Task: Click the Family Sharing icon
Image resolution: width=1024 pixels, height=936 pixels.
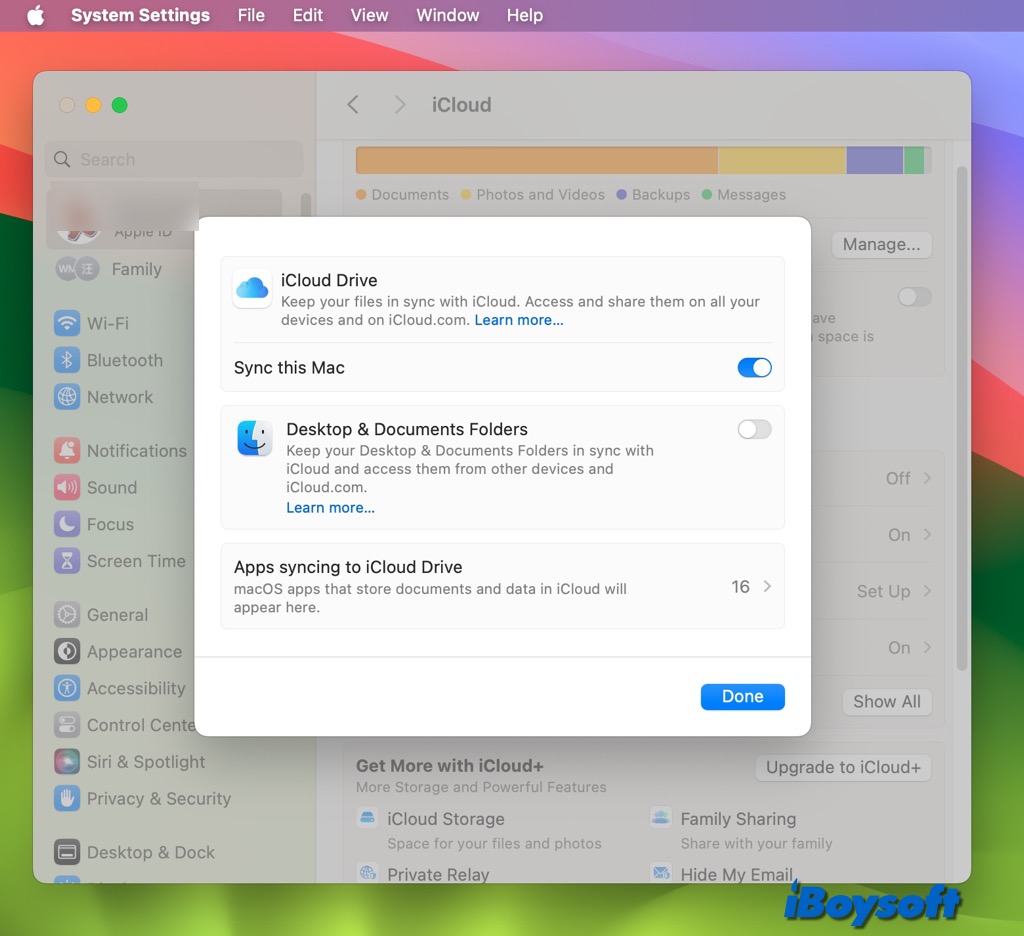Action: click(661, 817)
